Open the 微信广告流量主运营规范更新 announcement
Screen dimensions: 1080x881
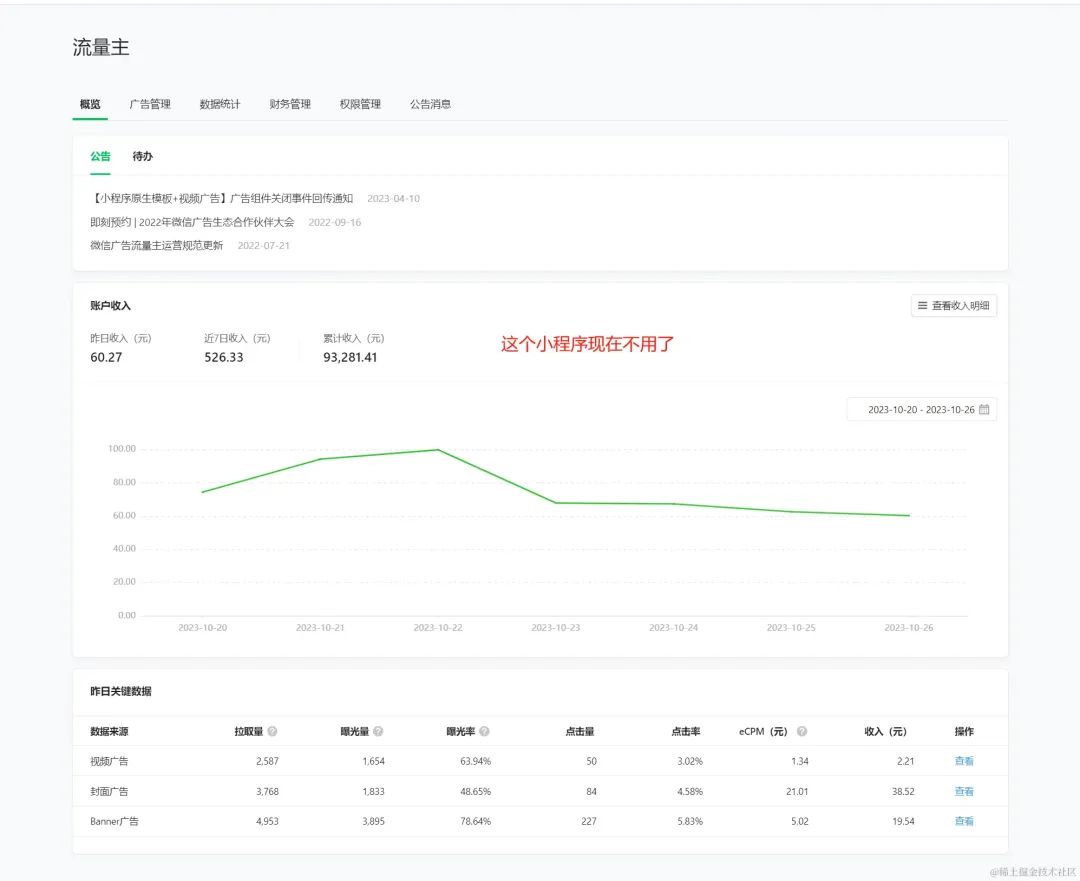(x=157, y=245)
